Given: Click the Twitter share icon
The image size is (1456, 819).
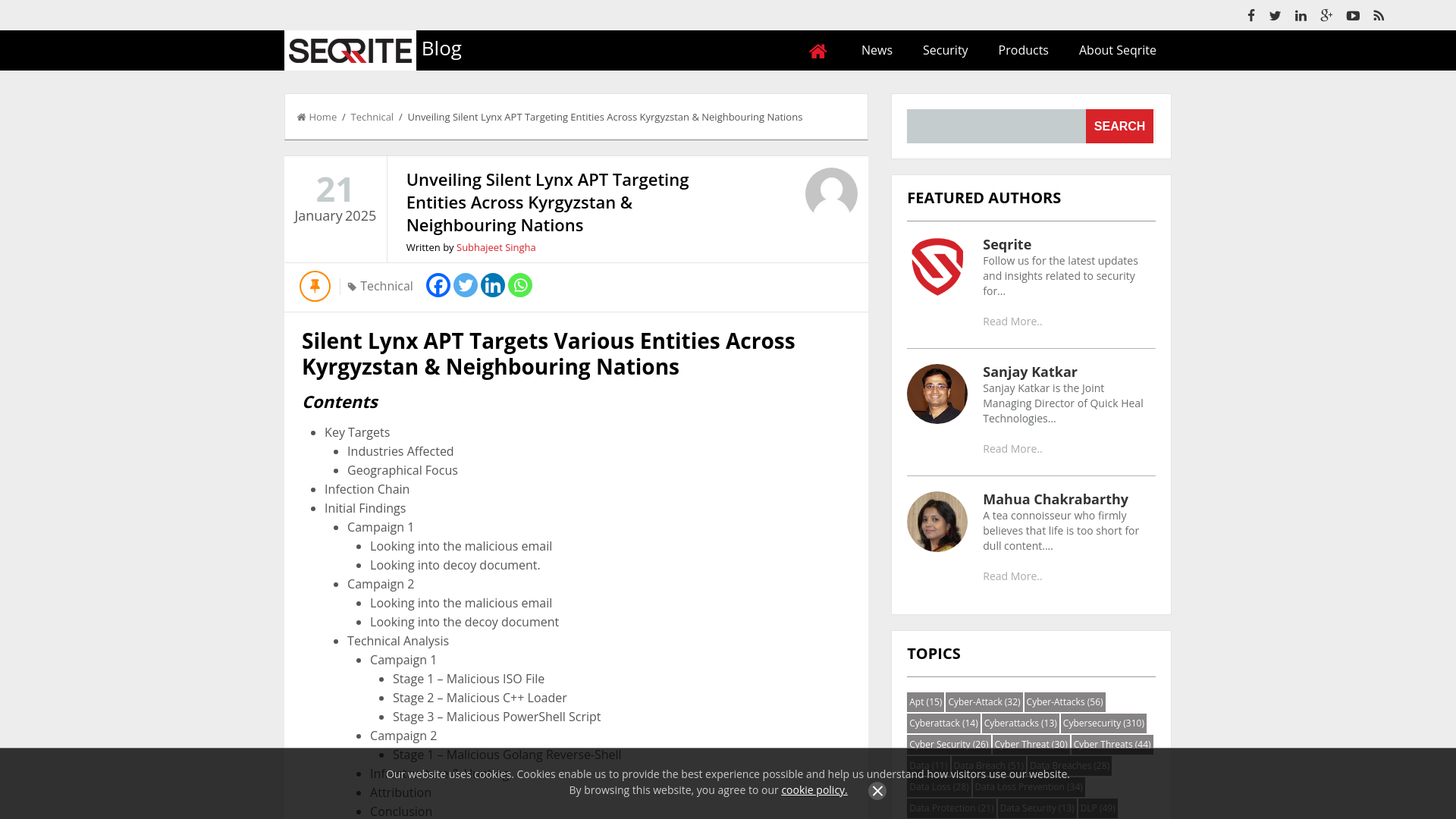Looking at the screenshot, I should (465, 285).
